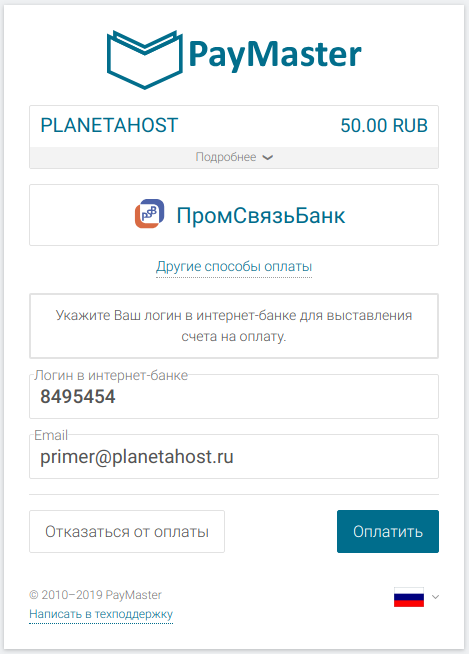Click the Оплатить pay button

(388, 531)
